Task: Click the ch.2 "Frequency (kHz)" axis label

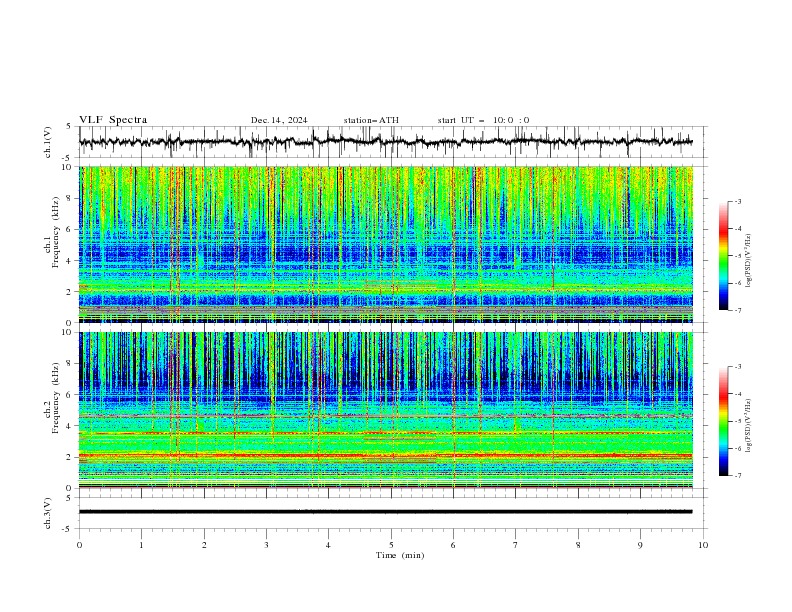Action: tap(55, 398)
